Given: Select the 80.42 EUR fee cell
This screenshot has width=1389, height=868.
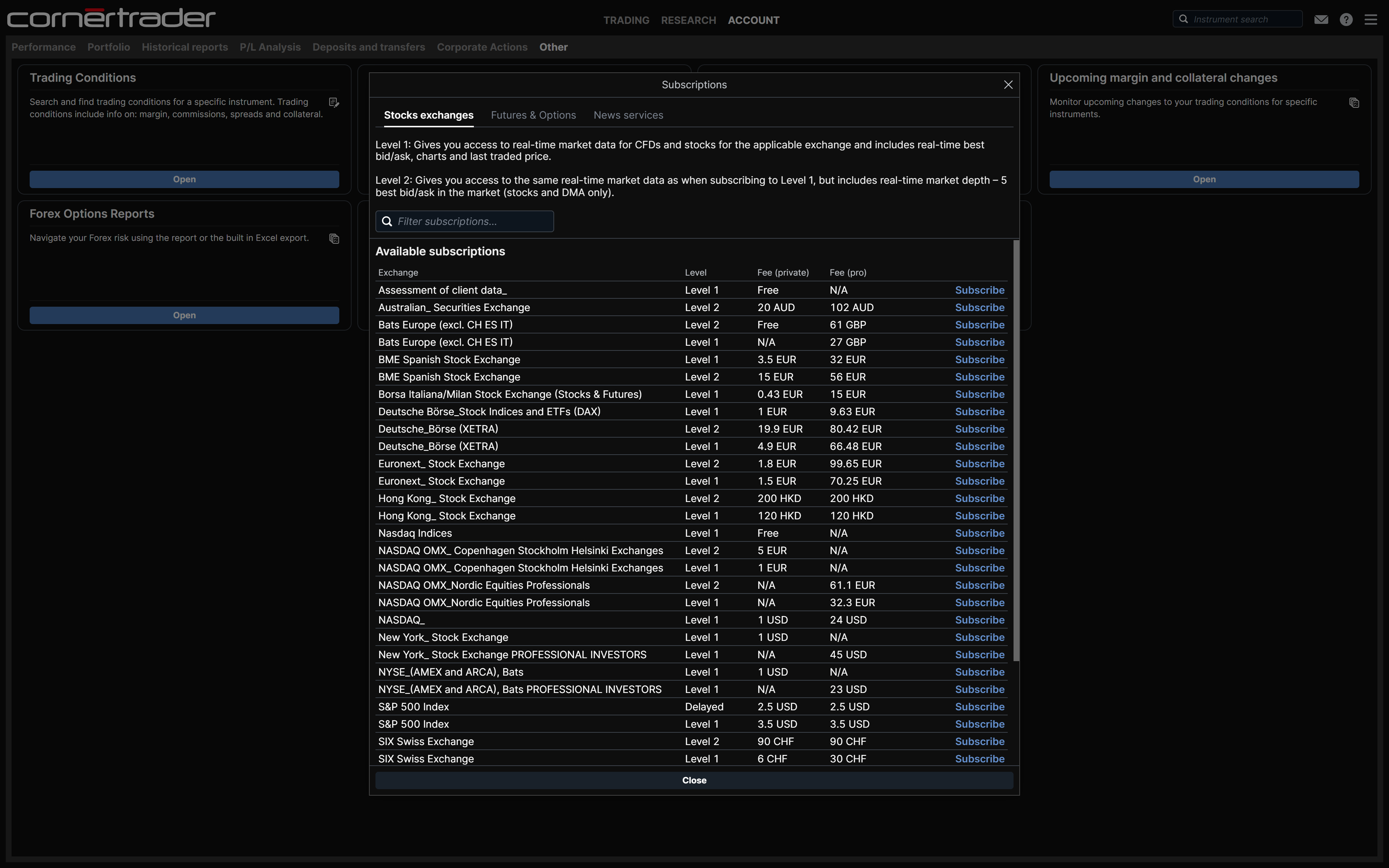Looking at the screenshot, I should coord(855,429).
